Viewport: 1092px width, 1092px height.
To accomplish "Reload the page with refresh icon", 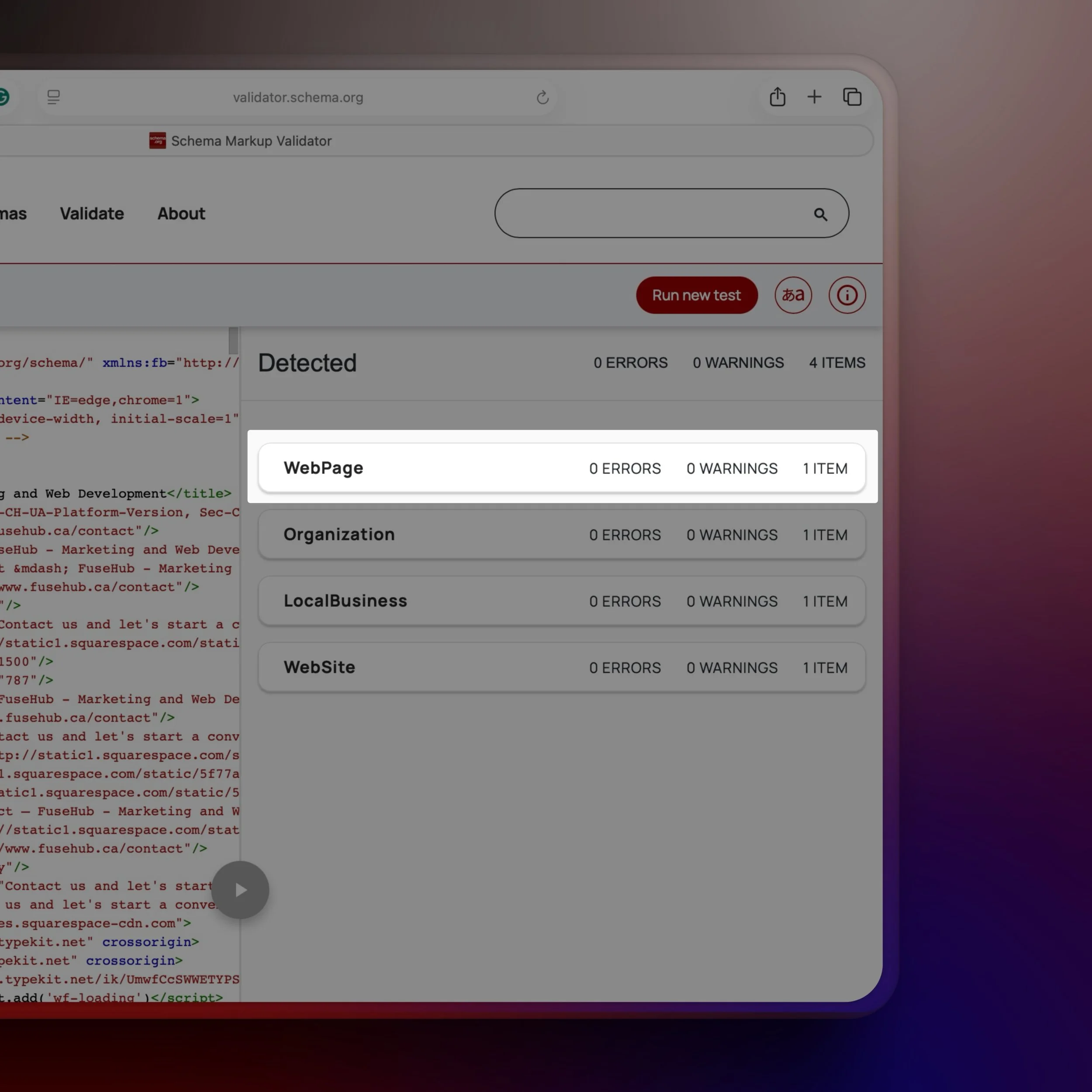I will pyautogui.click(x=542, y=98).
